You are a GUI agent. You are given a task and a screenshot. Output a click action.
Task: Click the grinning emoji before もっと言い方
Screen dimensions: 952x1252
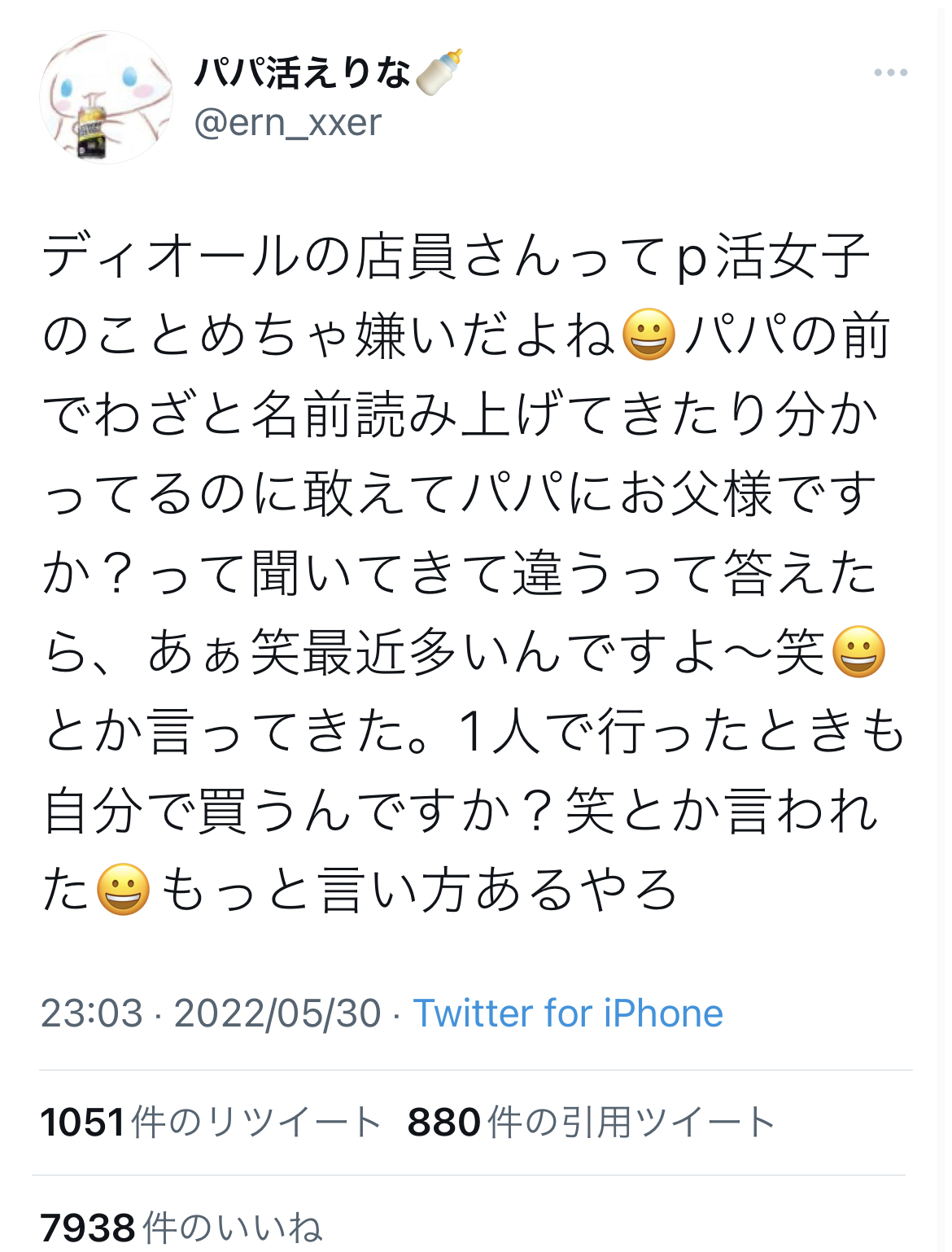pos(123,890)
